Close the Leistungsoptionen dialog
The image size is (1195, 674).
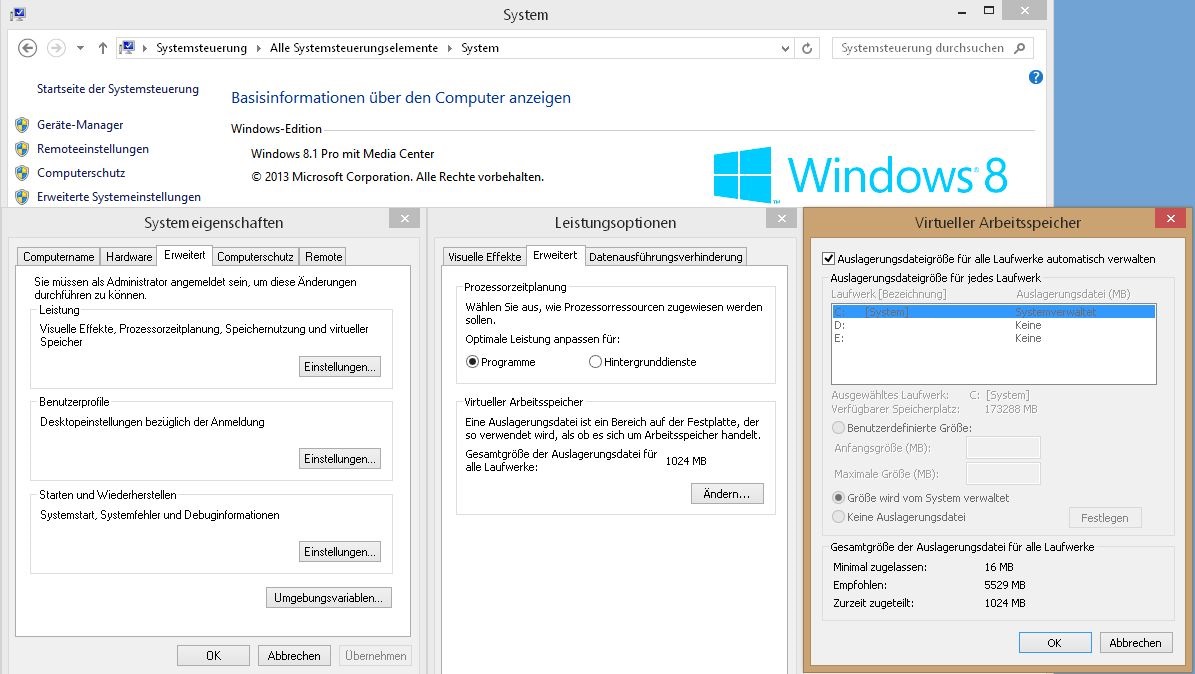click(781, 219)
